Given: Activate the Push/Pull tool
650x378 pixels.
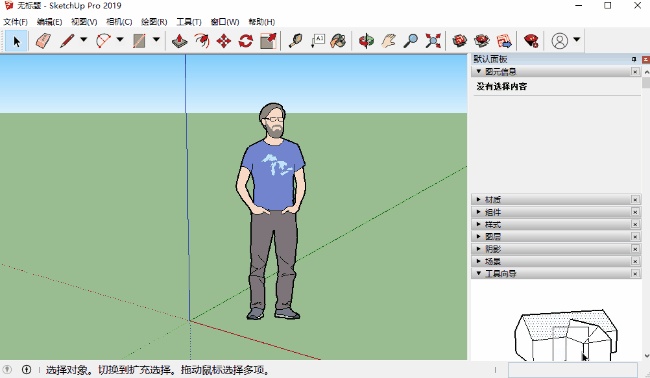Looking at the screenshot, I should click(x=179, y=41).
